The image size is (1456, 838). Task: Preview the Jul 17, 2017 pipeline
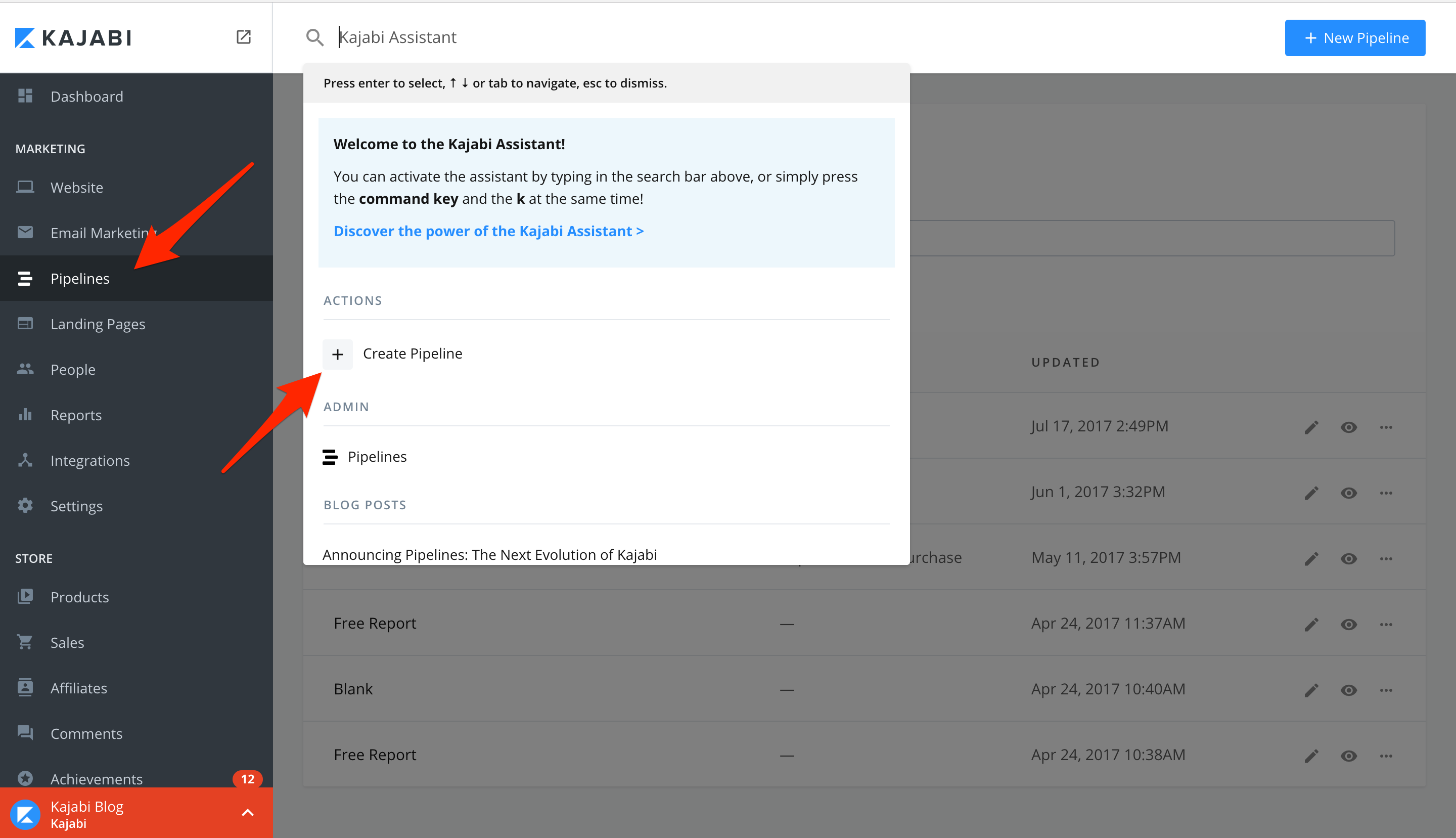[1348, 427]
